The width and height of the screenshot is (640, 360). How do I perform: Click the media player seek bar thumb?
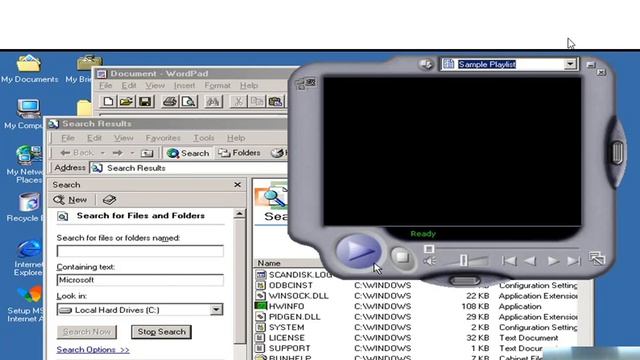tap(428, 249)
